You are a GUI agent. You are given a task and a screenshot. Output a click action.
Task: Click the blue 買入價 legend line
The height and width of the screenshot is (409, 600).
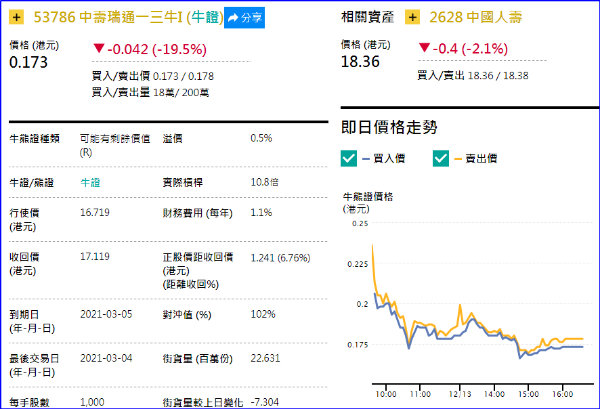[366, 158]
